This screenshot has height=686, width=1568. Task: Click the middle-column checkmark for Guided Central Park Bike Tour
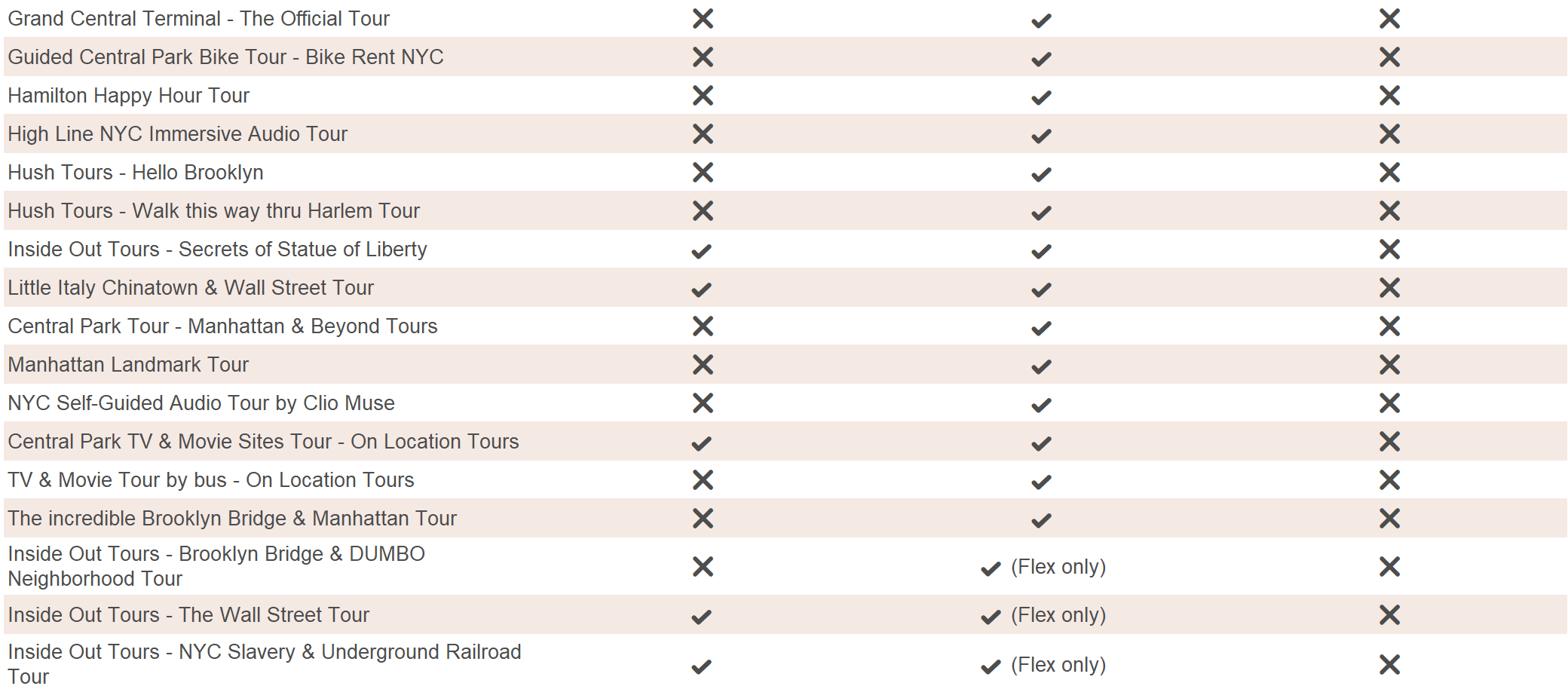(1041, 59)
